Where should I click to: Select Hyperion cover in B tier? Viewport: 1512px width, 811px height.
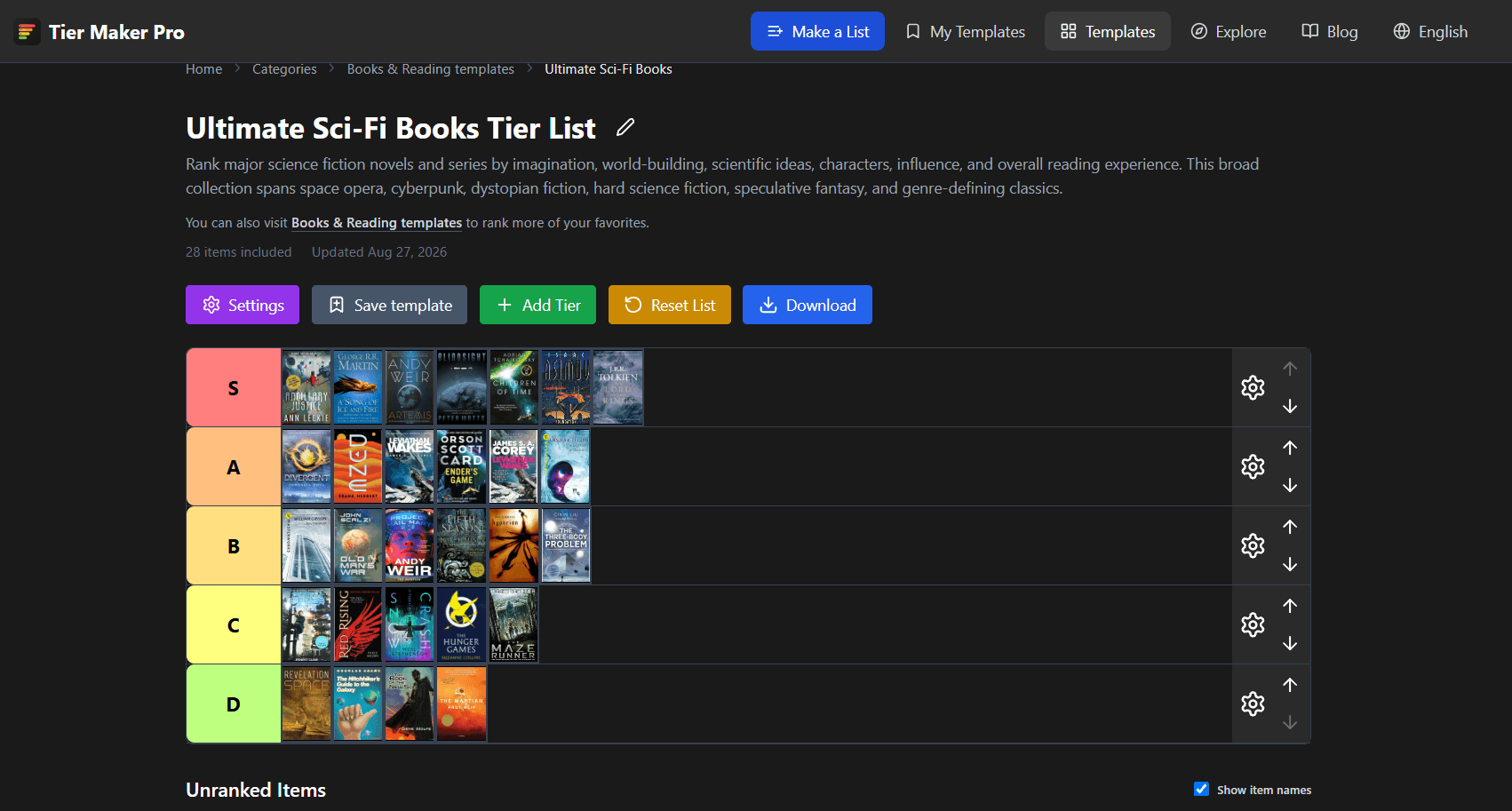point(513,545)
